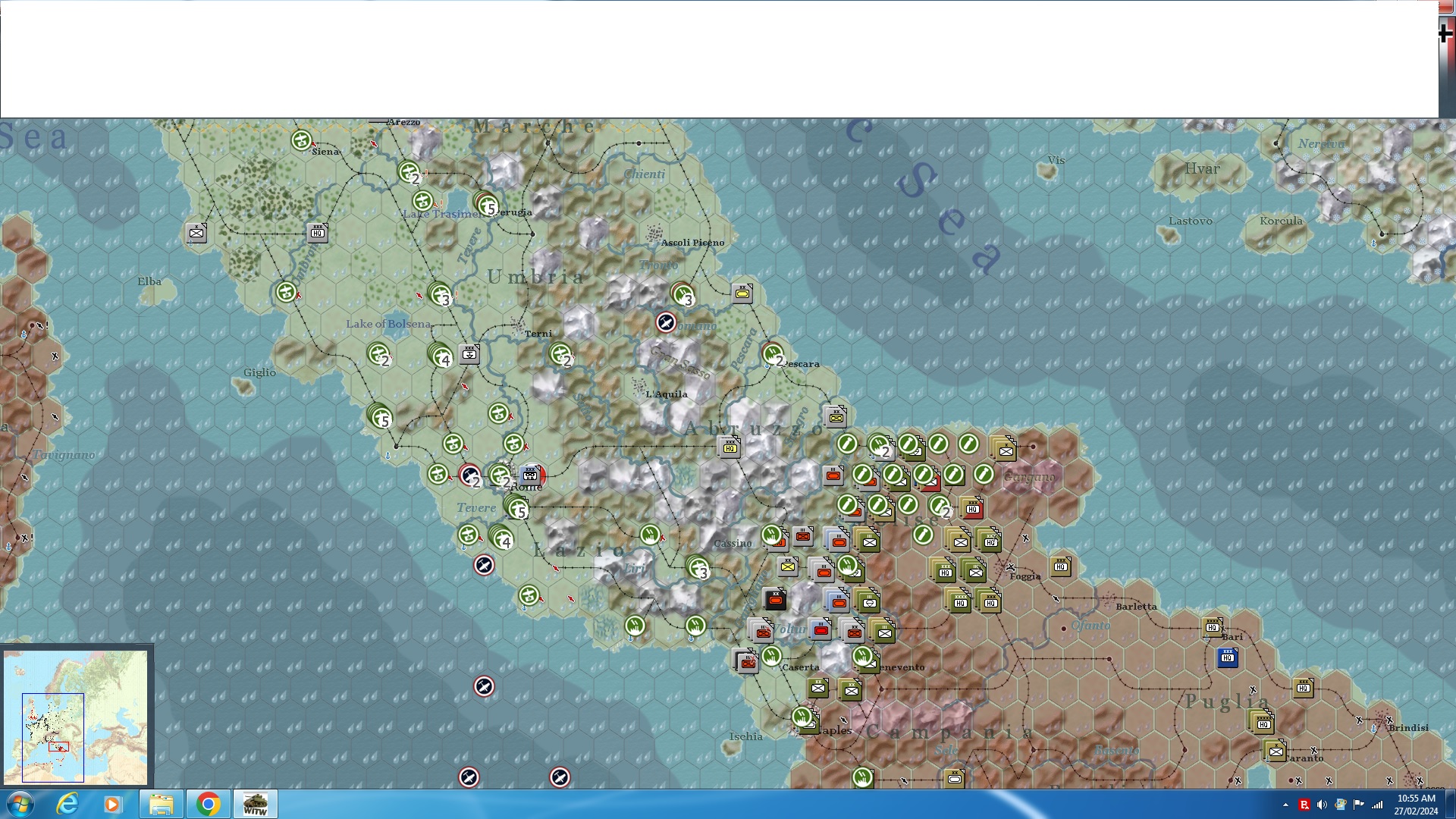
Task: Click the air marker in the sea below Lazio
Action: click(484, 687)
